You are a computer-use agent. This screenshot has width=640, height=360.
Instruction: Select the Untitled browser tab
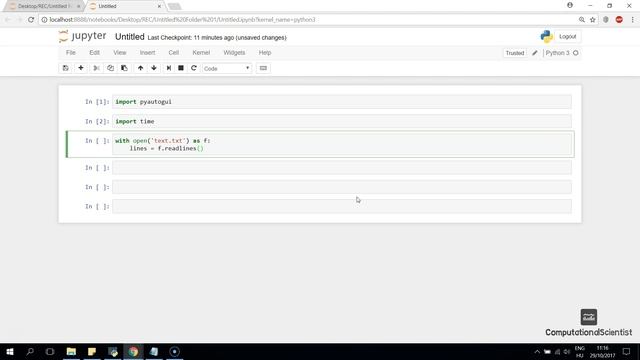point(122,6)
